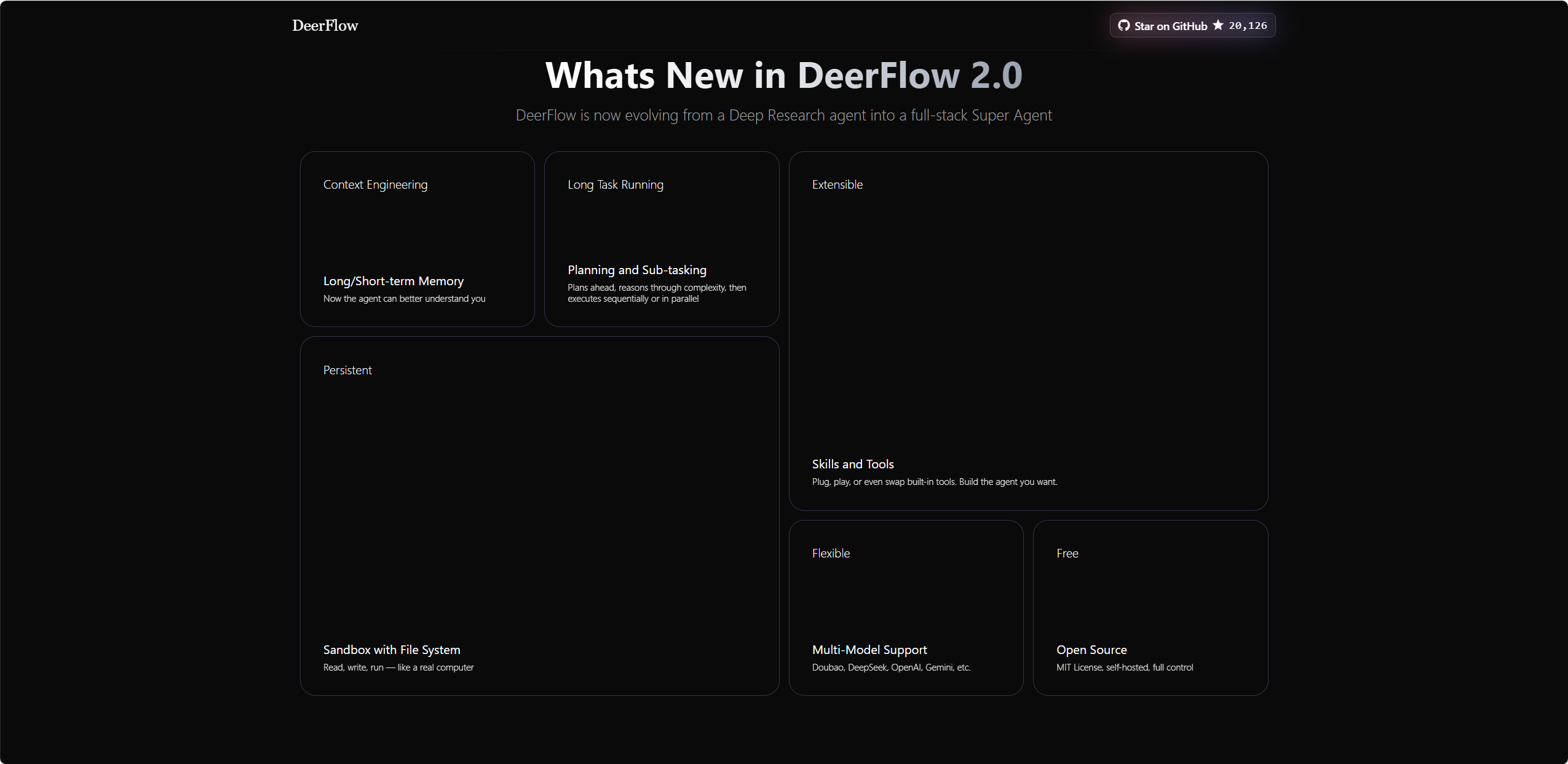Click the Free label
The width and height of the screenshot is (1568, 764).
1067,553
